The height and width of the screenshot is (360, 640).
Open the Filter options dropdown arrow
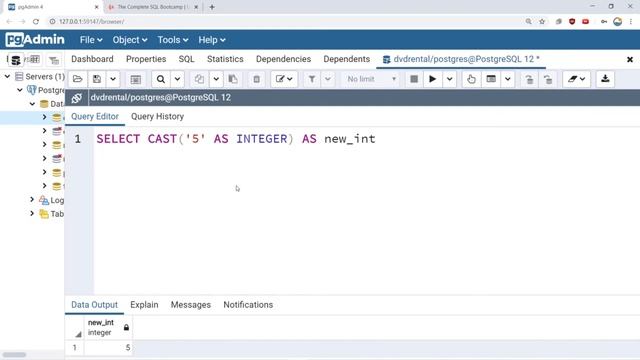pyautogui.click(x=328, y=79)
